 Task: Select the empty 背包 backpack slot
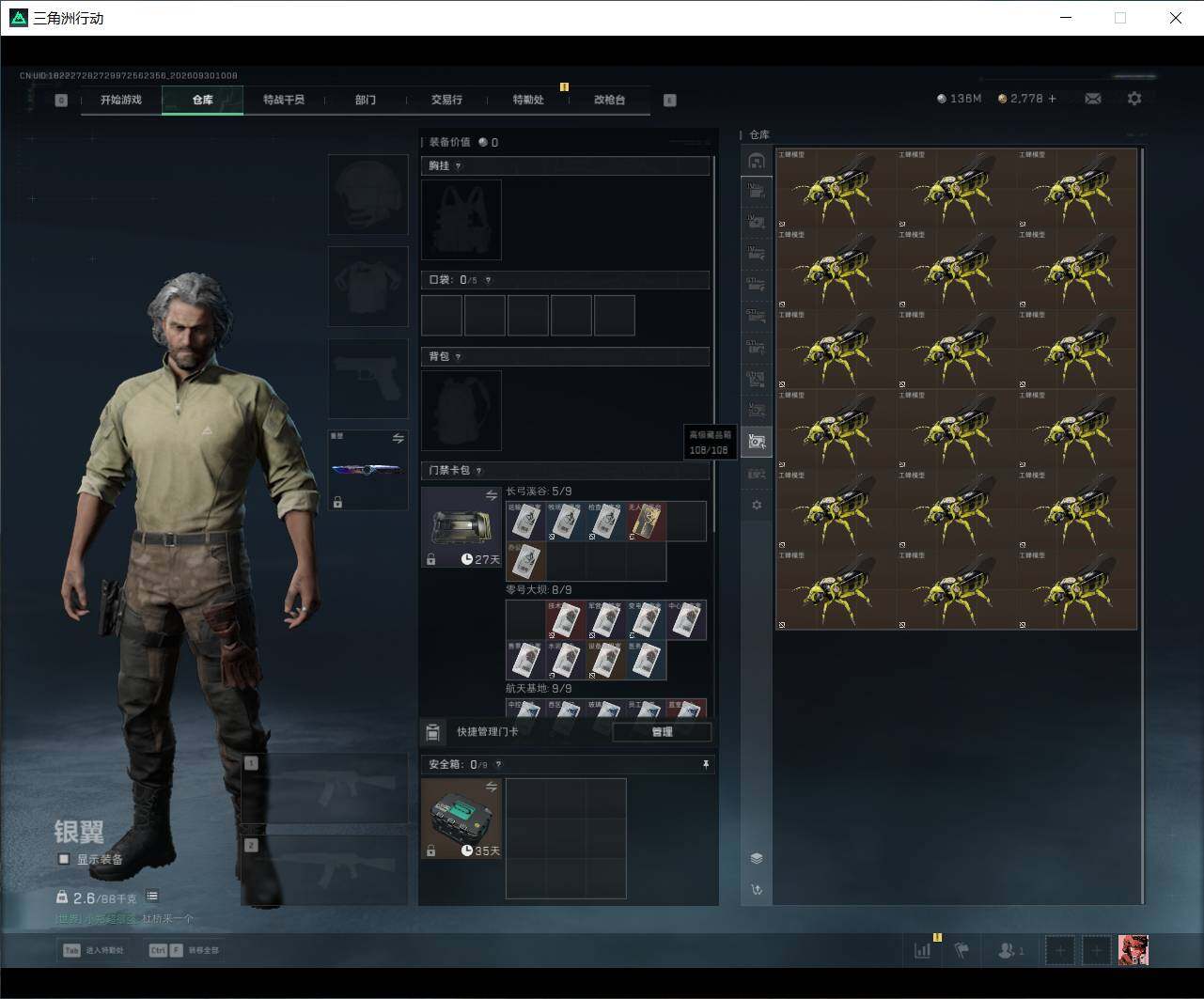click(x=461, y=410)
